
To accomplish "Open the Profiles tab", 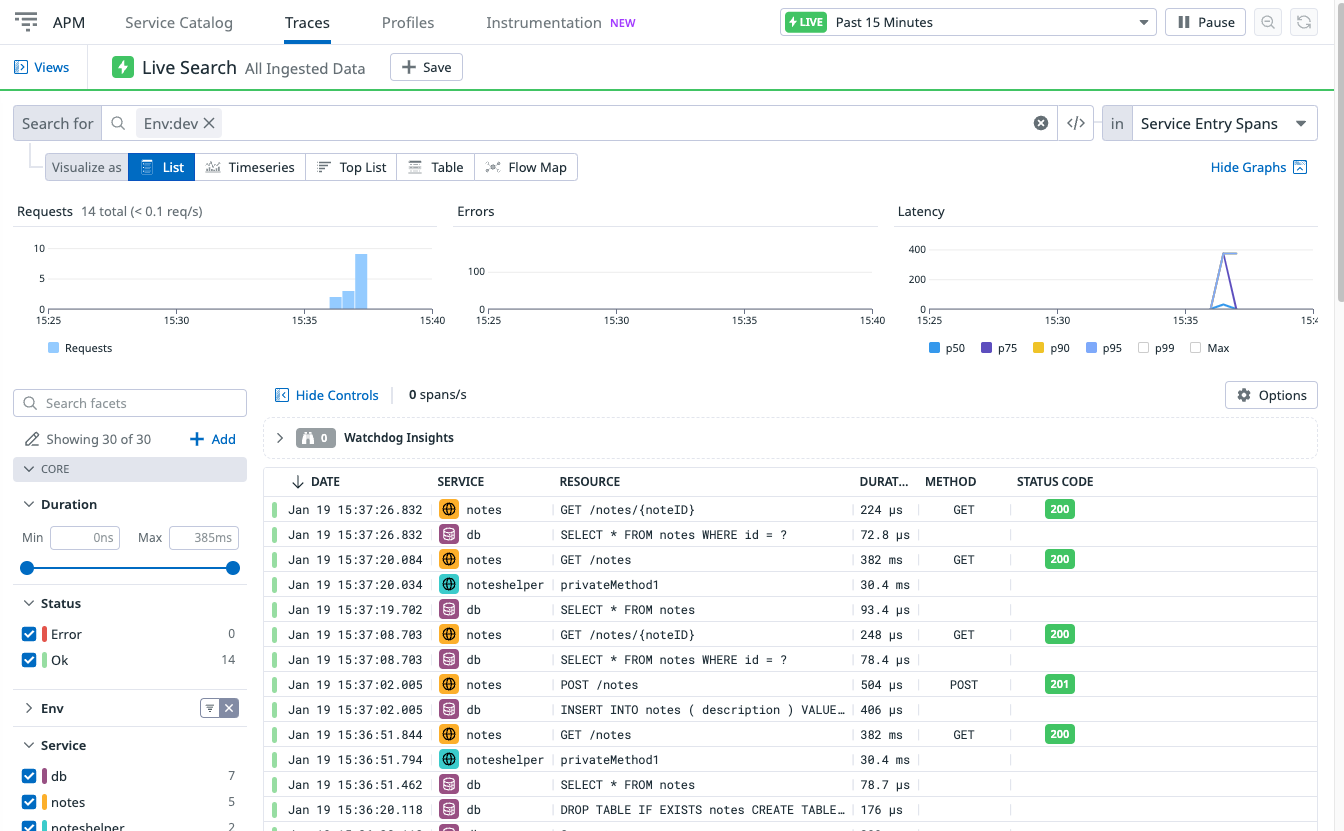I will 408,22.
